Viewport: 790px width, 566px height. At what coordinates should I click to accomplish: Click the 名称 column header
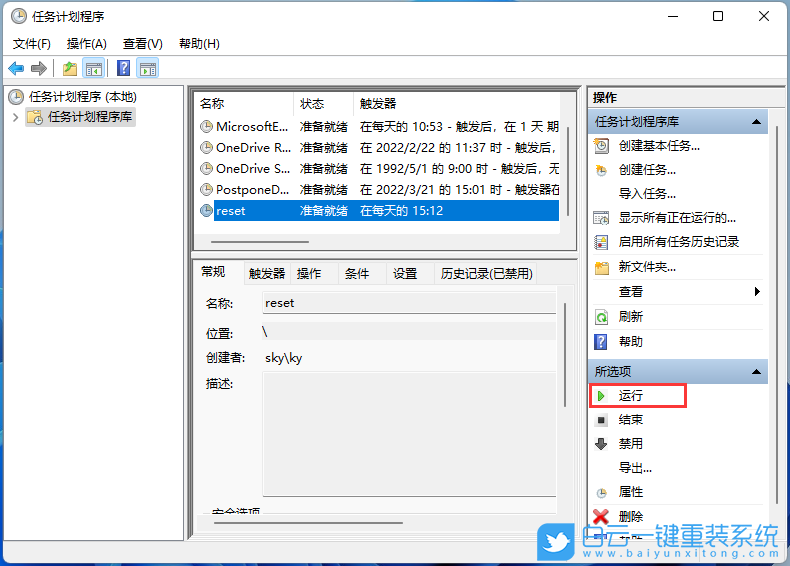[x=244, y=104]
